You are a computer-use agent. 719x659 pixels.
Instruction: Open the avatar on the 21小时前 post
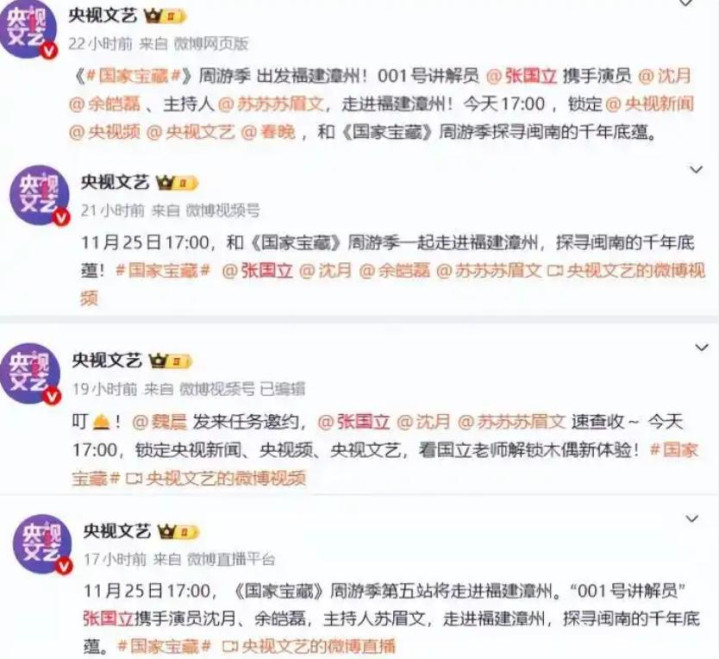click(39, 196)
